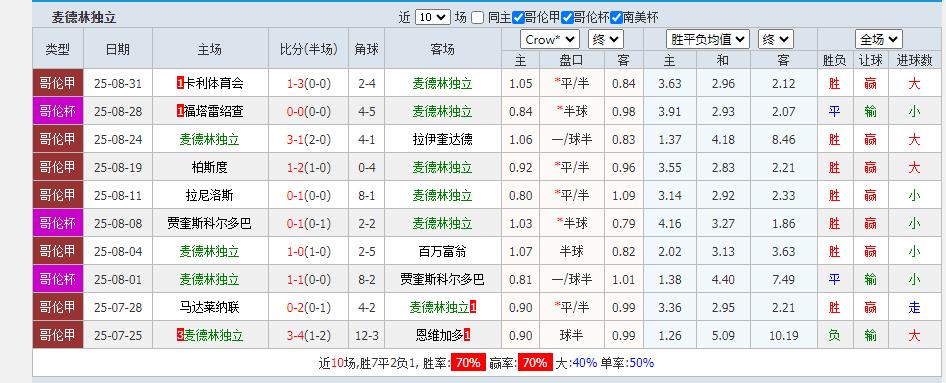Click the draw odds value 5.09
This screenshot has height=383, width=946.
723,335
